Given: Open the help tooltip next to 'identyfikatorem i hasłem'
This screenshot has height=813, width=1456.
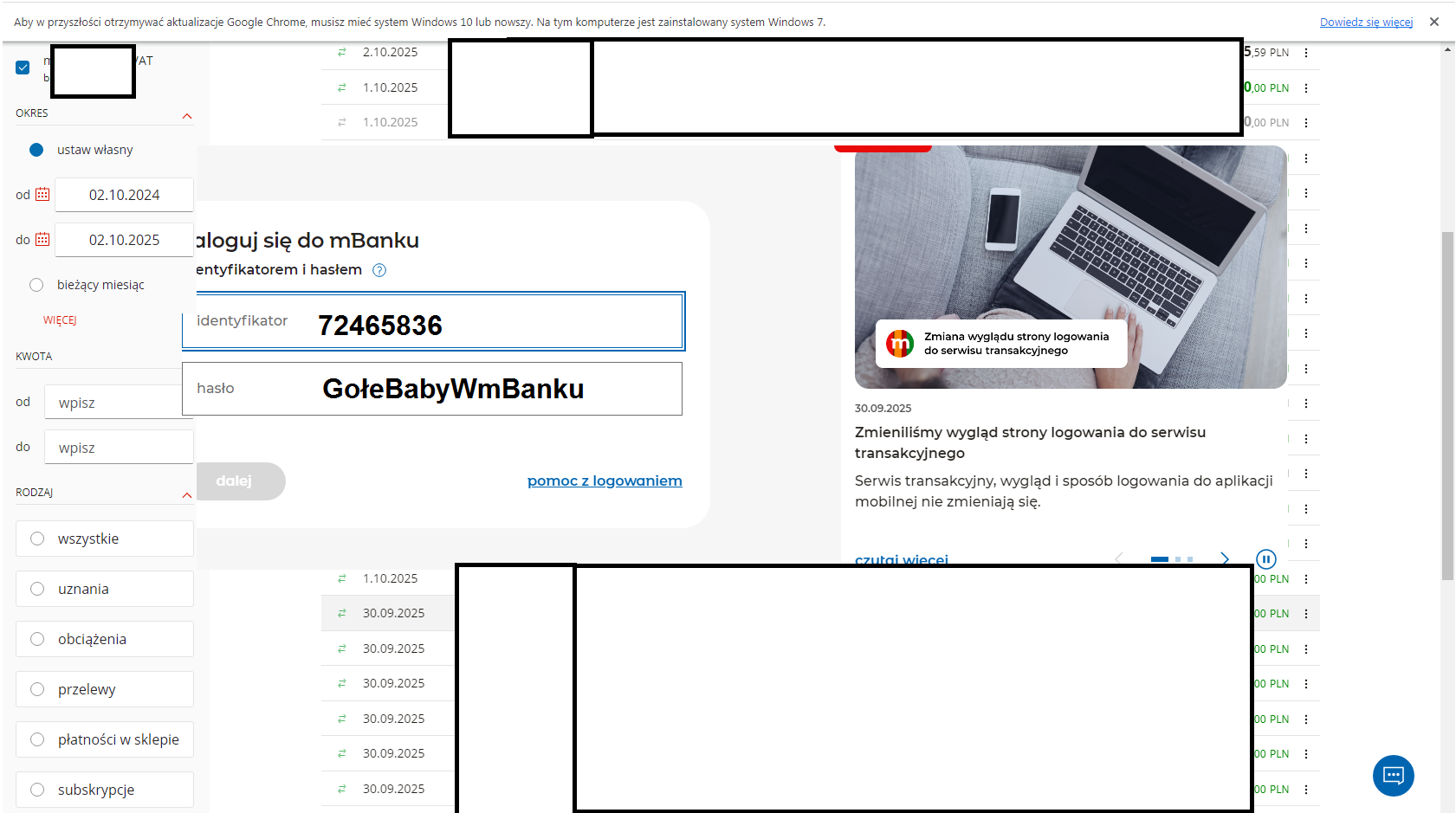Looking at the screenshot, I should 379,270.
